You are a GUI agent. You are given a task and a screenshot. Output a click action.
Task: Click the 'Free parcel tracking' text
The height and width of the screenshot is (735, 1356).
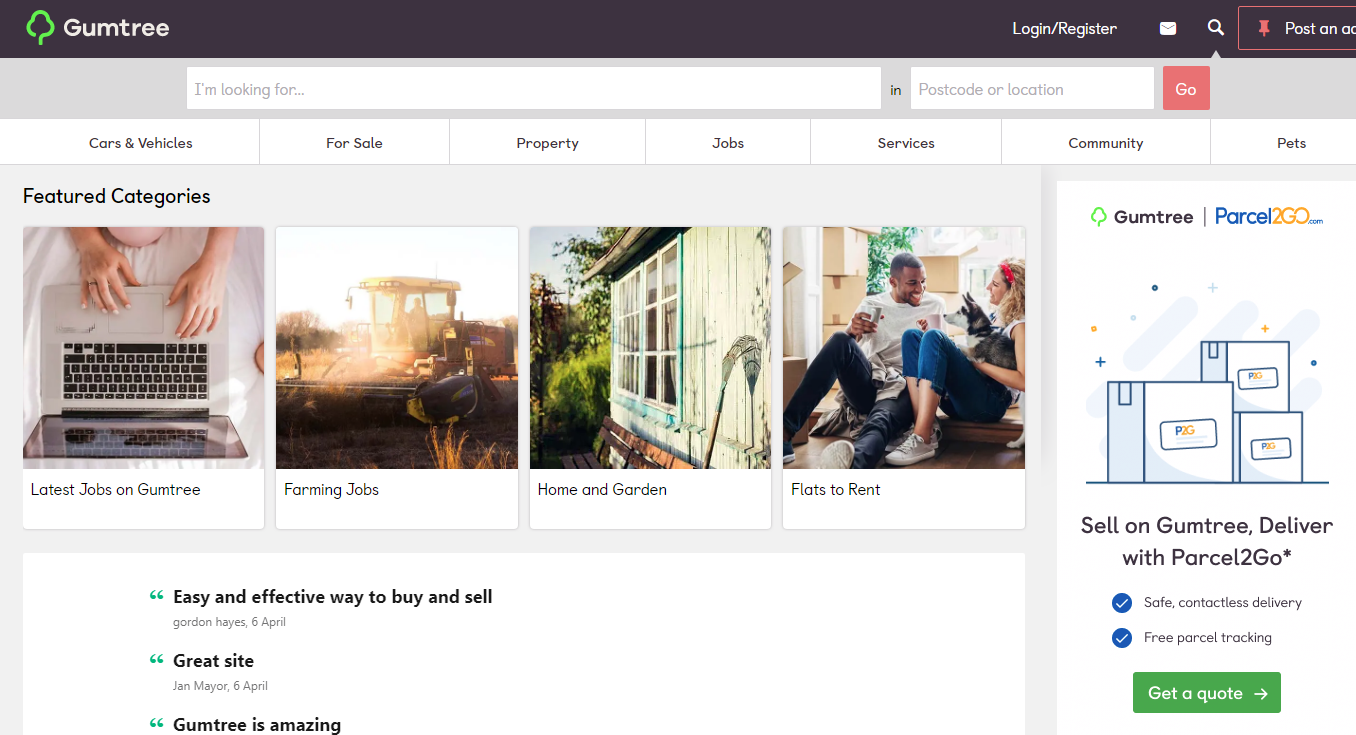1208,638
